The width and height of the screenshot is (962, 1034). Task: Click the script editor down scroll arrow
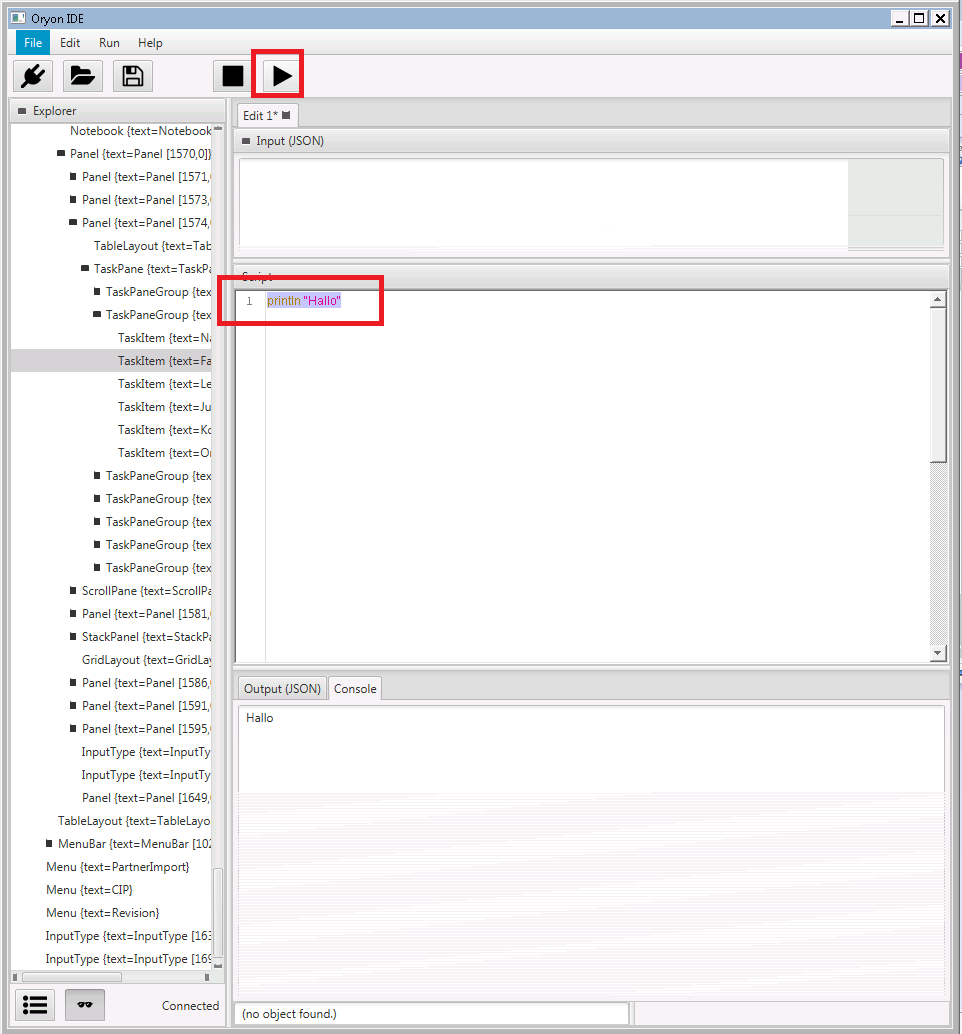(x=937, y=653)
